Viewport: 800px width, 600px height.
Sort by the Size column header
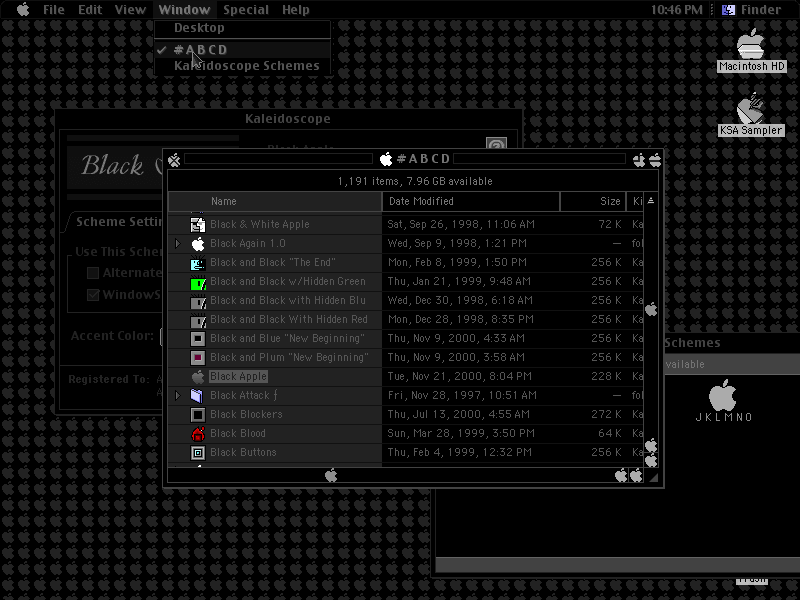(x=593, y=202)
